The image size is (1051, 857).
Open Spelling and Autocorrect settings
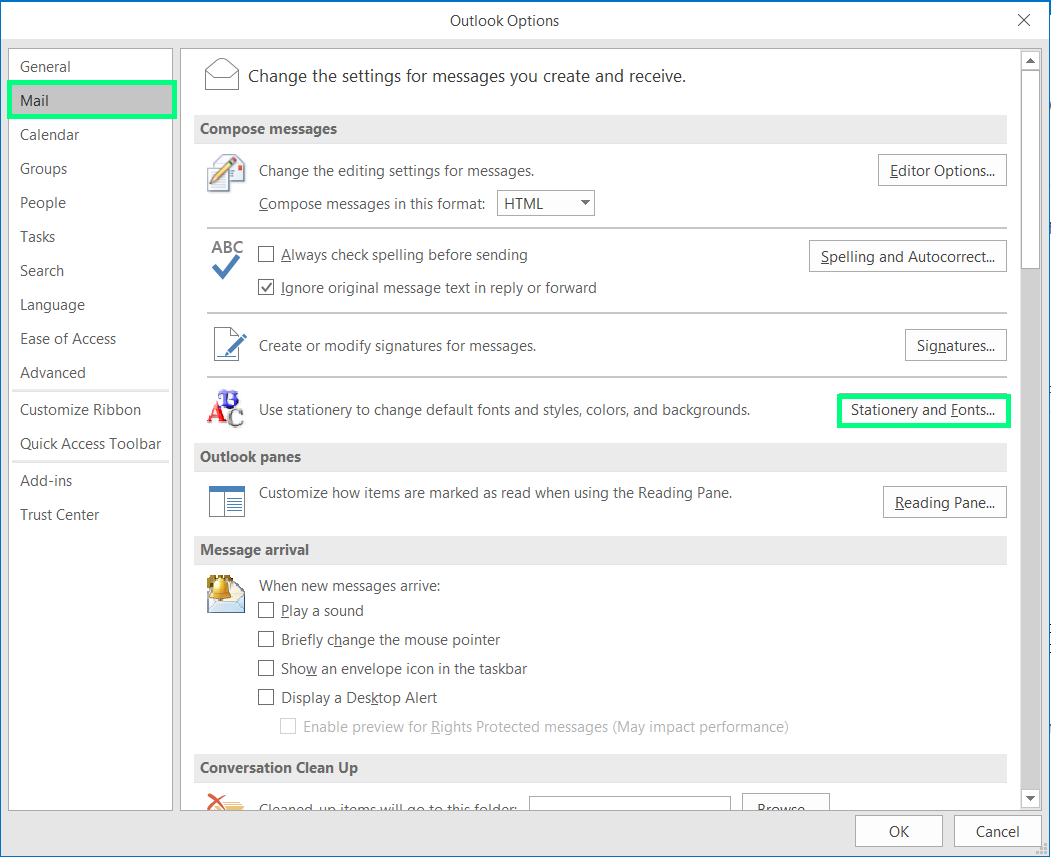tap(908, 256)
